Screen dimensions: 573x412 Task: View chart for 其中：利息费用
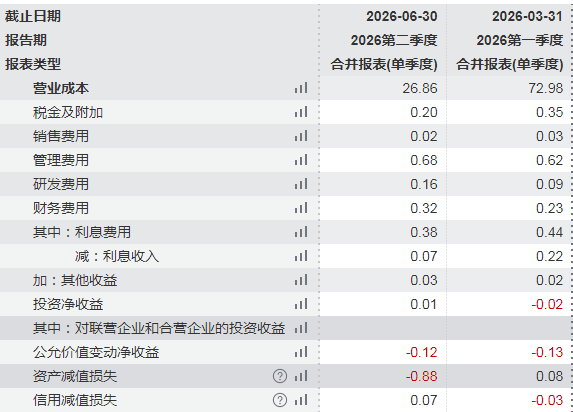(301, 232)
